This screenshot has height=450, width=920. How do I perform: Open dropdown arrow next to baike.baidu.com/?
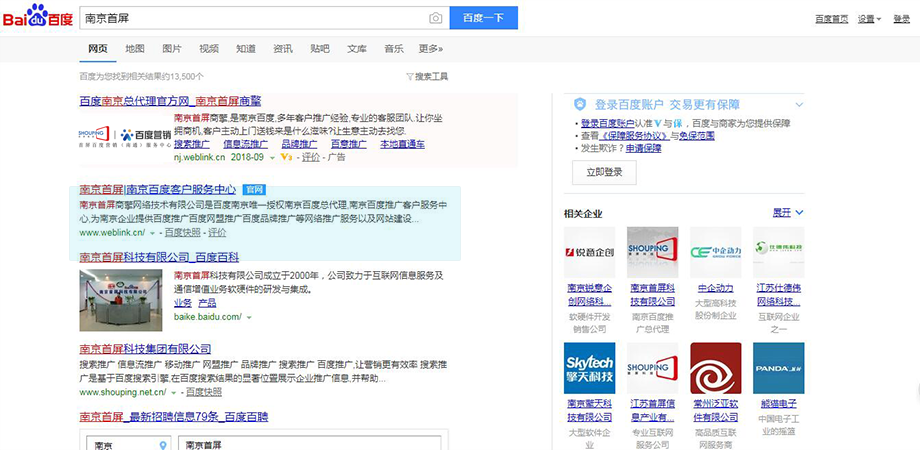(x=249, y=317)
